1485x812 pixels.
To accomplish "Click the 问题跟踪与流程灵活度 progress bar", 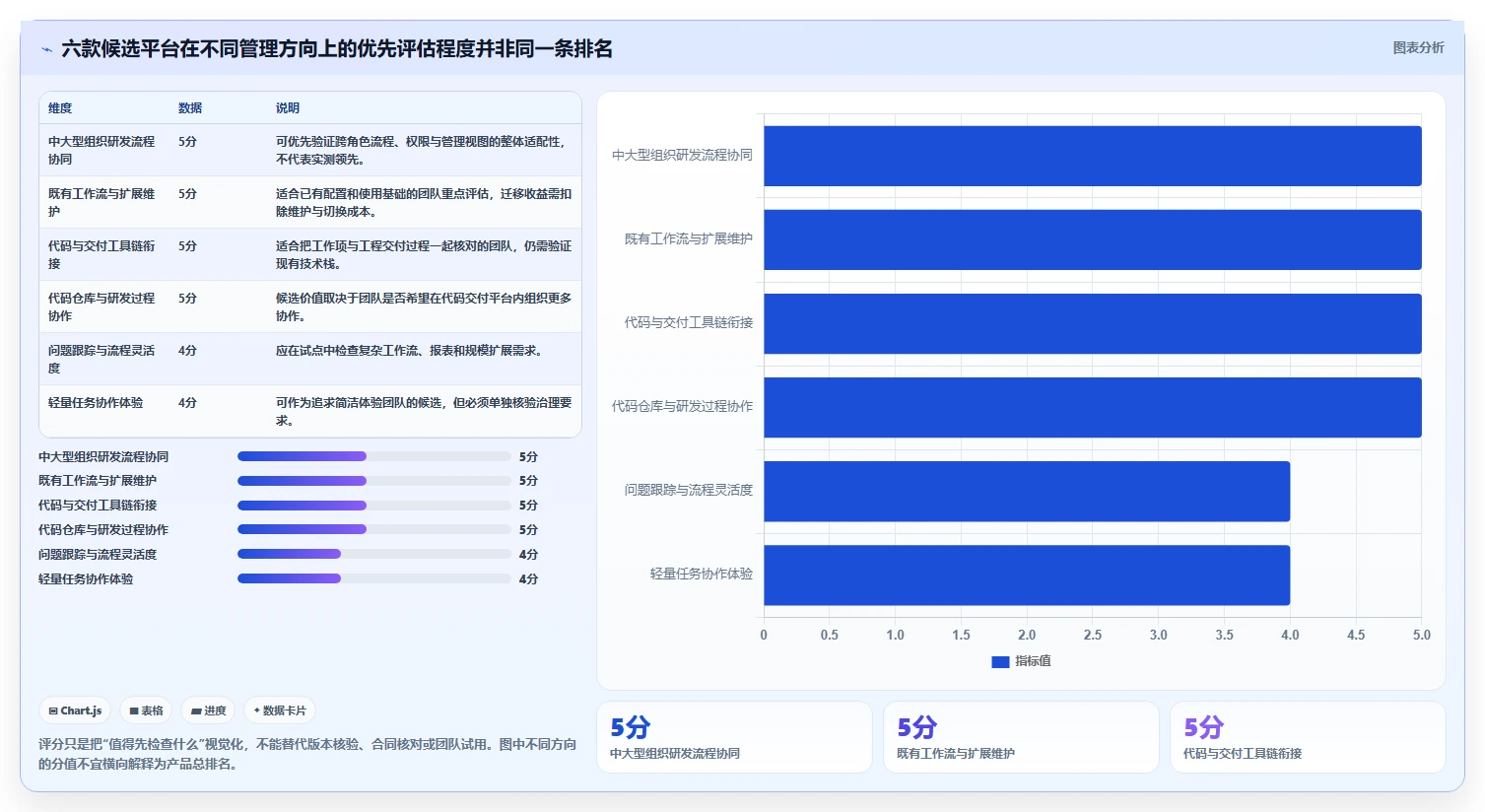I will coord(374,554).
